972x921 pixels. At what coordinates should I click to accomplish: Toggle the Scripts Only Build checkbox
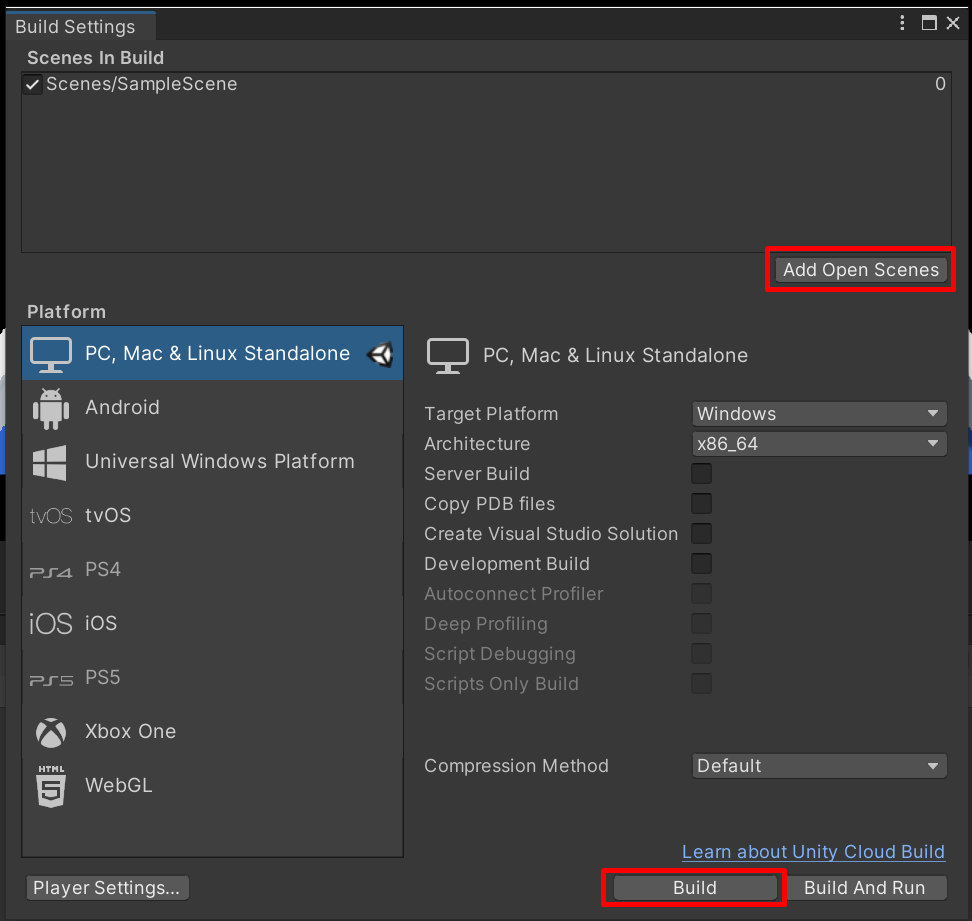pos(701,684)
